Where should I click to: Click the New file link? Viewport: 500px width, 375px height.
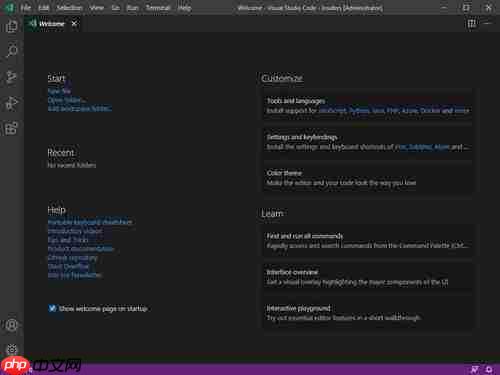(59, 91)
